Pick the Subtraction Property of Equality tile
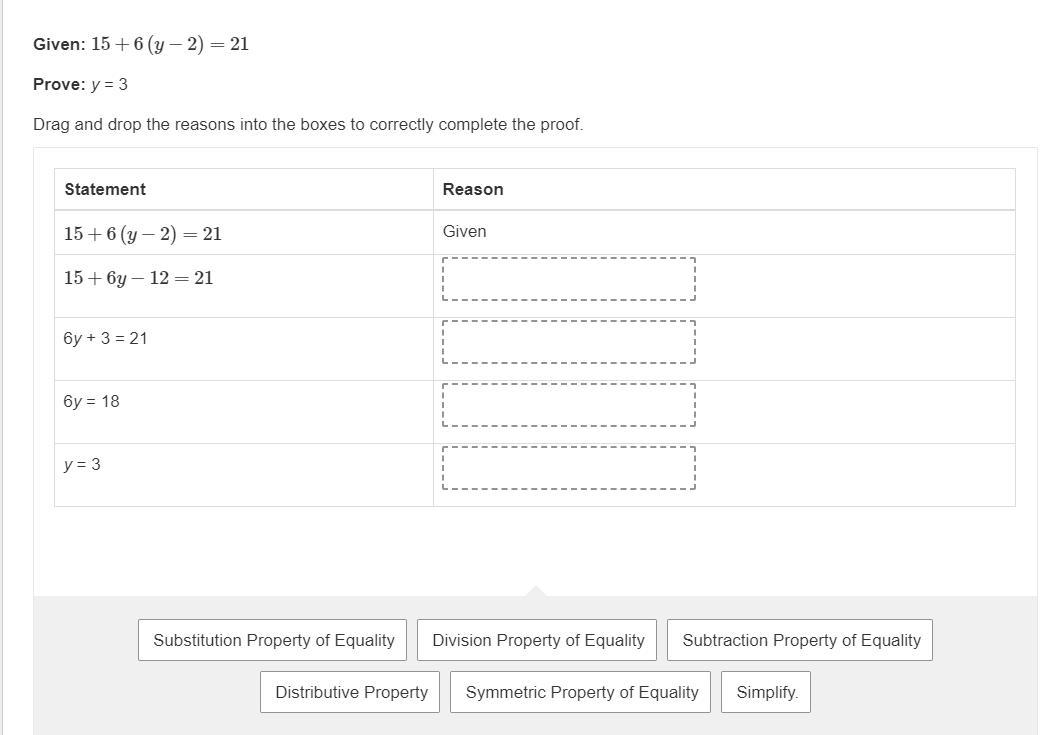1053x735 pixels. tap(800, 640)
